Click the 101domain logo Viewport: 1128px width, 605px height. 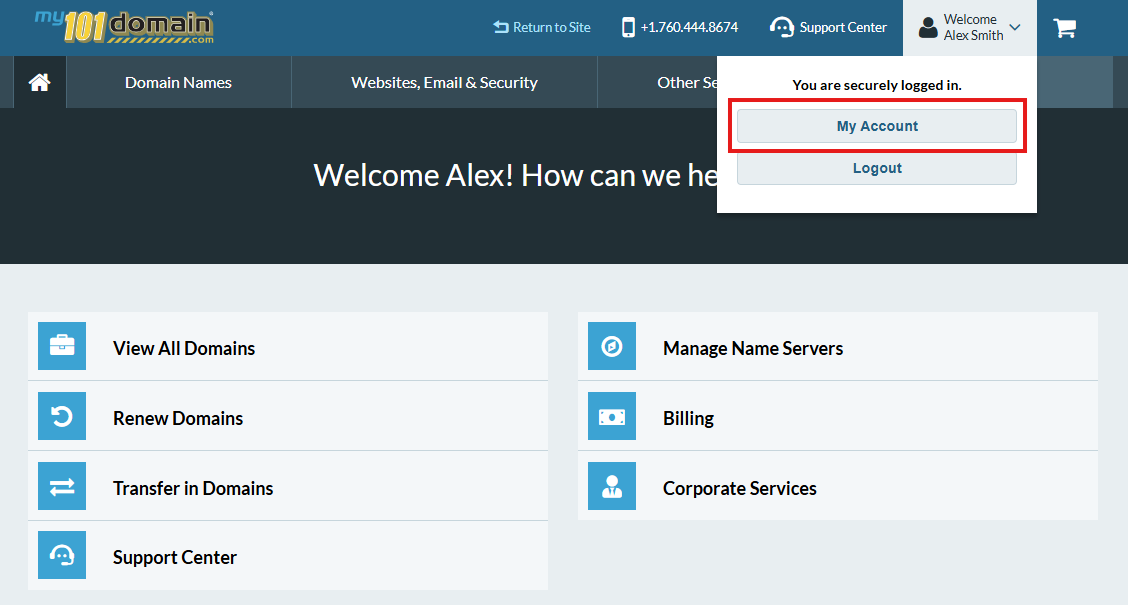pyautogui.click(x=118, y=28)
